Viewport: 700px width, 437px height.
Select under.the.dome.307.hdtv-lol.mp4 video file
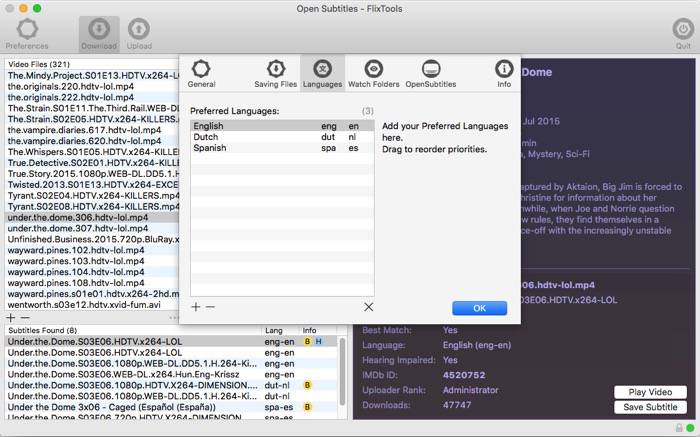point(92,228)
